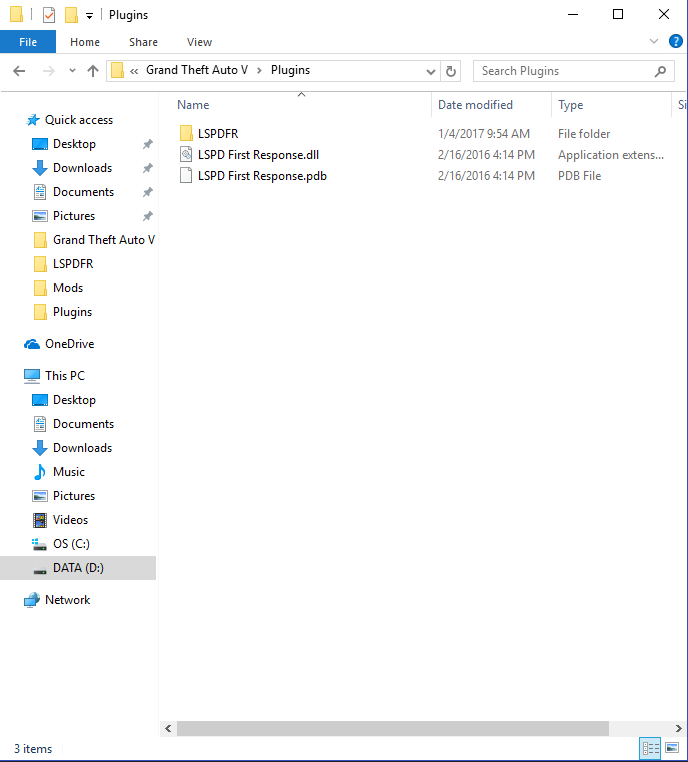Focus the Search Plugins field
This screenshot has width=688, height=762.
(573, 71)
